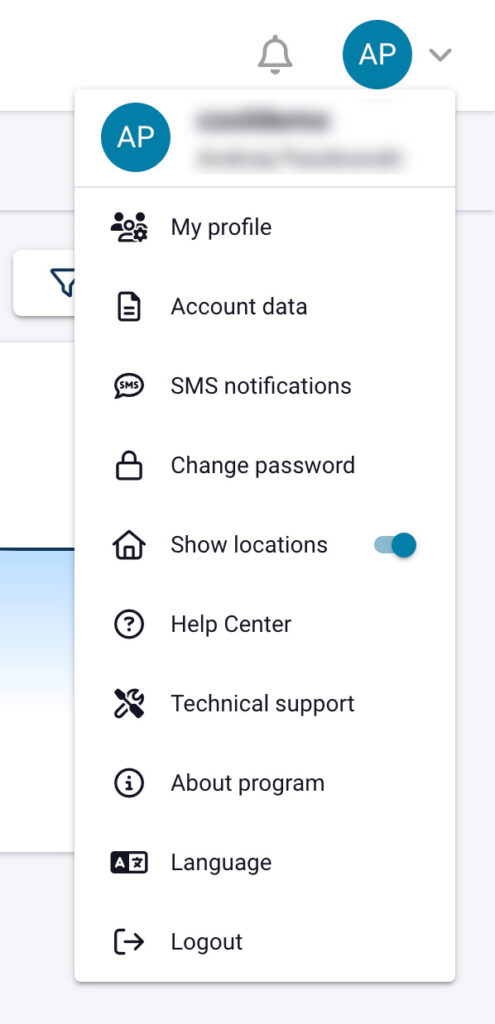495x1024 pixels.
Task: Open the Help Center
Action: pyautogui.click(x=264, y=624)
